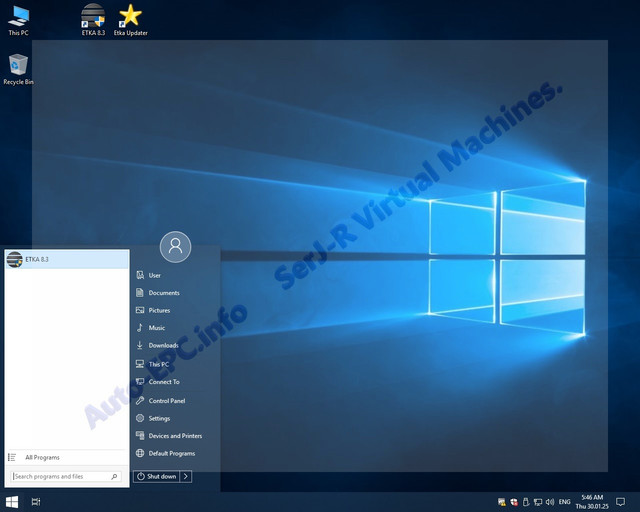Click the magnifier icon in search box
Screen dimensions: 640x512
[x=114, y=476]
